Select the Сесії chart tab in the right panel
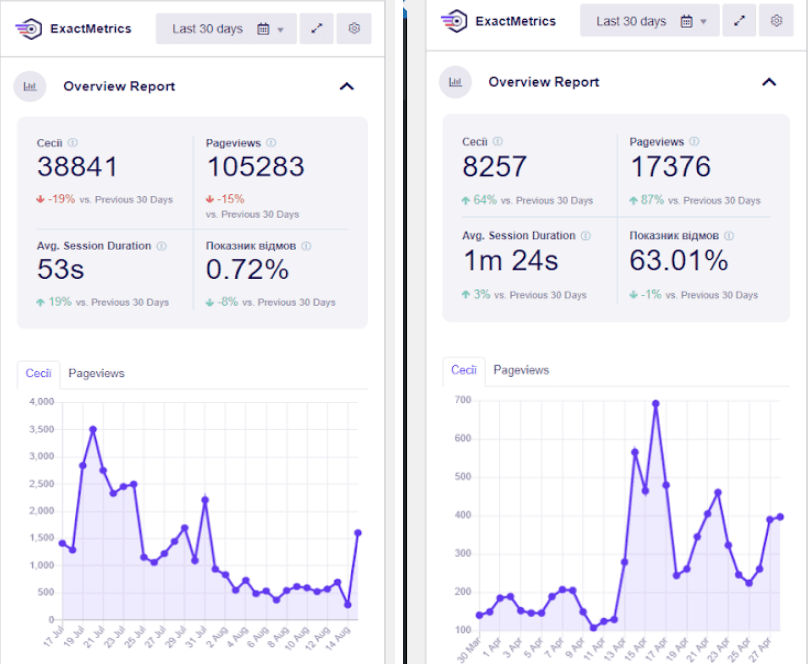This screenshot has width=808, height=664. point(464,370)
